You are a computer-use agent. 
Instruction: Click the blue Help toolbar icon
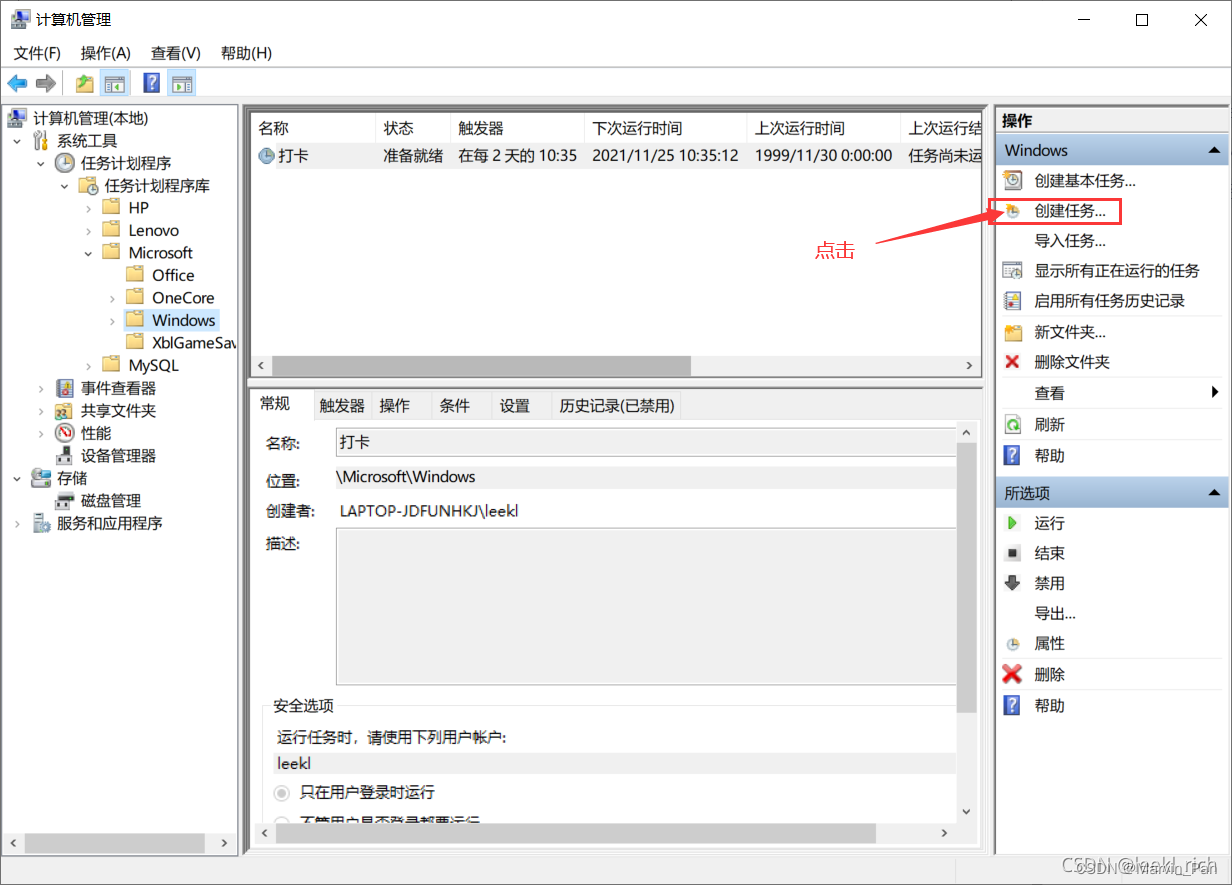pos(152,83)
